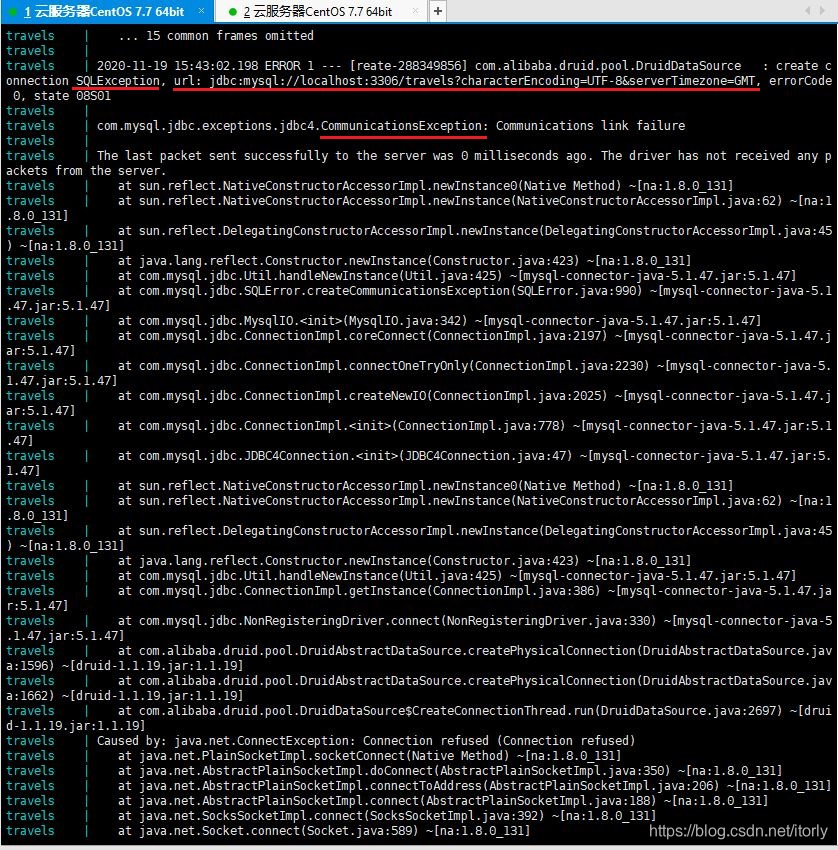Switch to the first CentOS 7.7 session tab
This screenshot has height=850, width=838.
[x=104, y=11]
